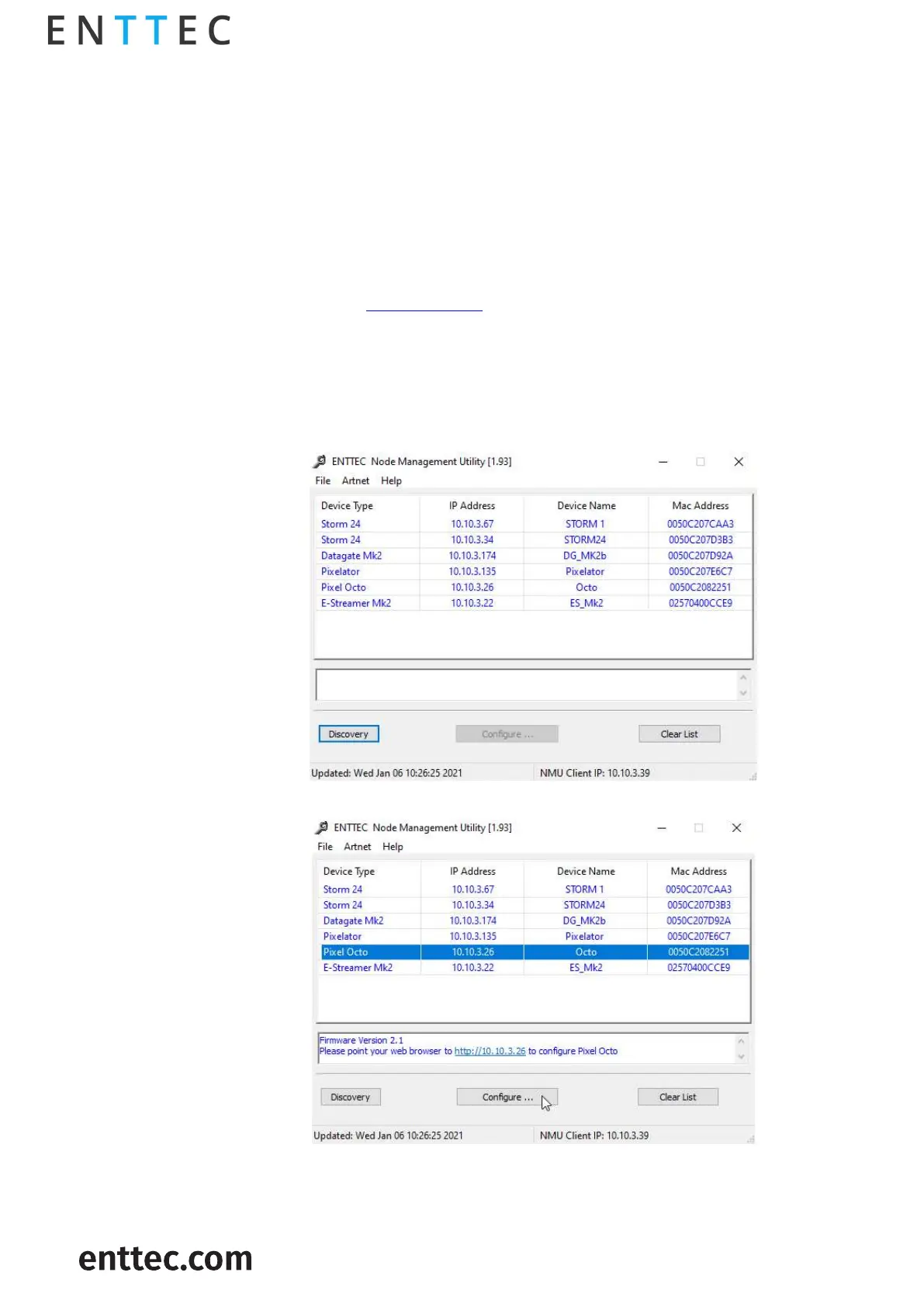Image resolution: width=924 pixels, height=1307 pixels.
Task: Minimize the upper NMU window
Action: pos(663,462)
